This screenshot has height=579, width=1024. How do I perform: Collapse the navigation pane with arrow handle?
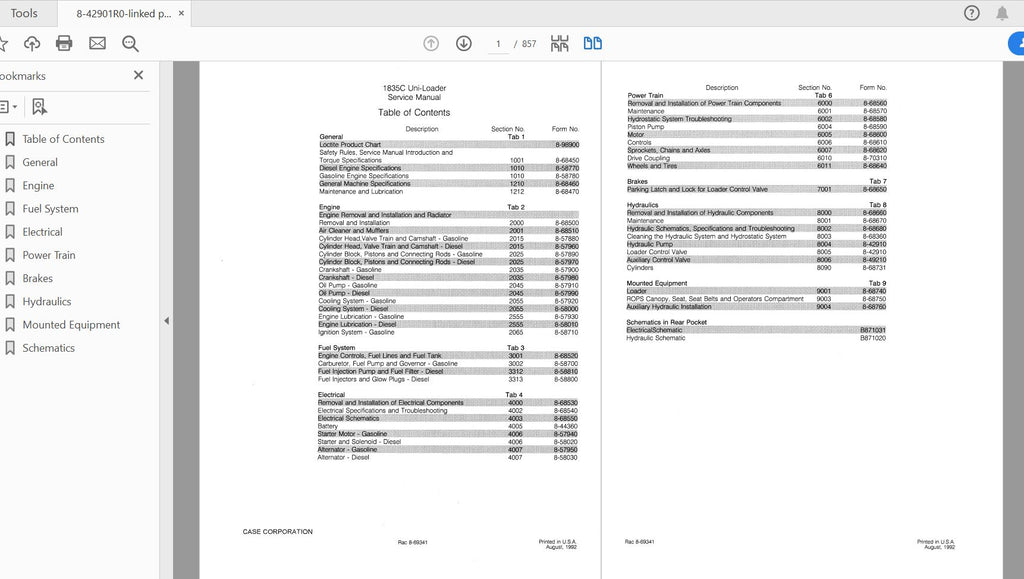[x=166, y=321]
